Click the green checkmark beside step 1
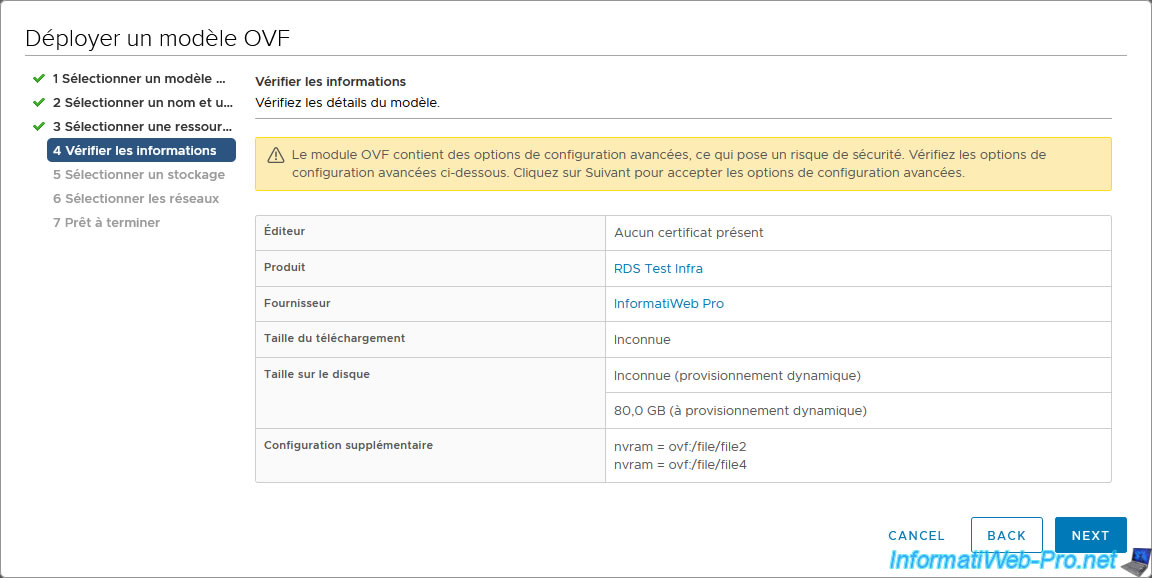The height and width of the screenshot is (578, 1152). point(39,78)
